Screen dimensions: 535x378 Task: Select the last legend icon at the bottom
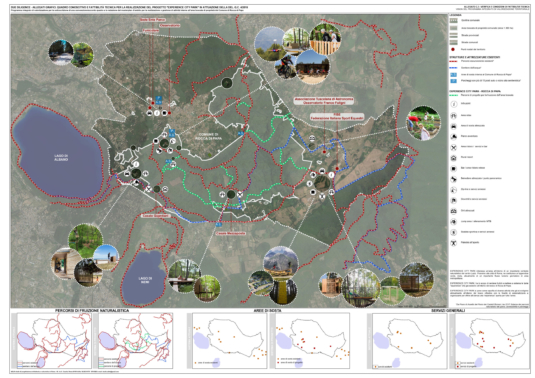453,243
